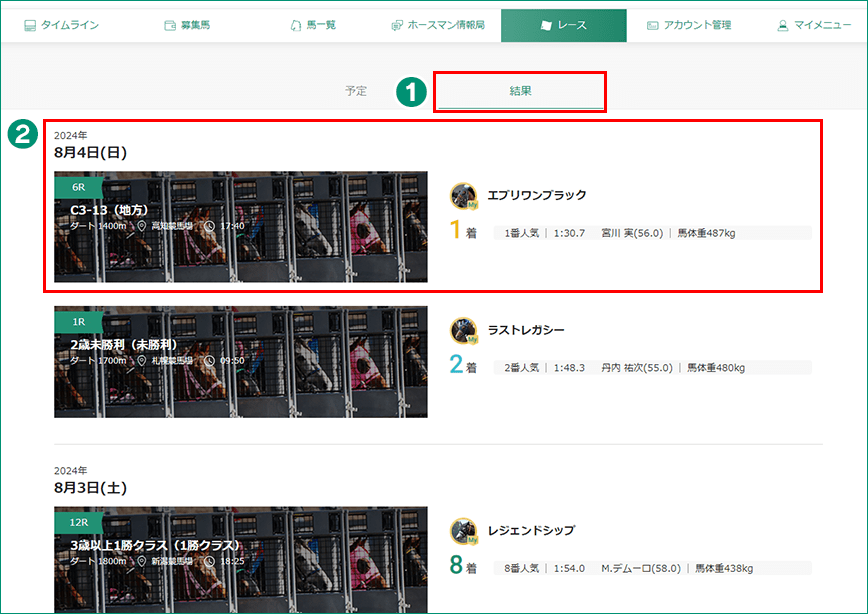Click the race title C3-13（地方）
The image size is (868, 614).
coord(110,210)
